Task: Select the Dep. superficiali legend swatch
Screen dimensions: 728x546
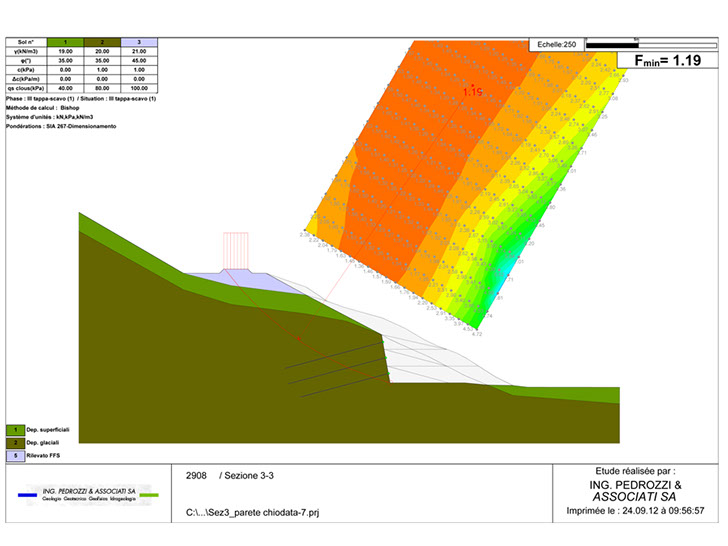Action: [15, 429]
